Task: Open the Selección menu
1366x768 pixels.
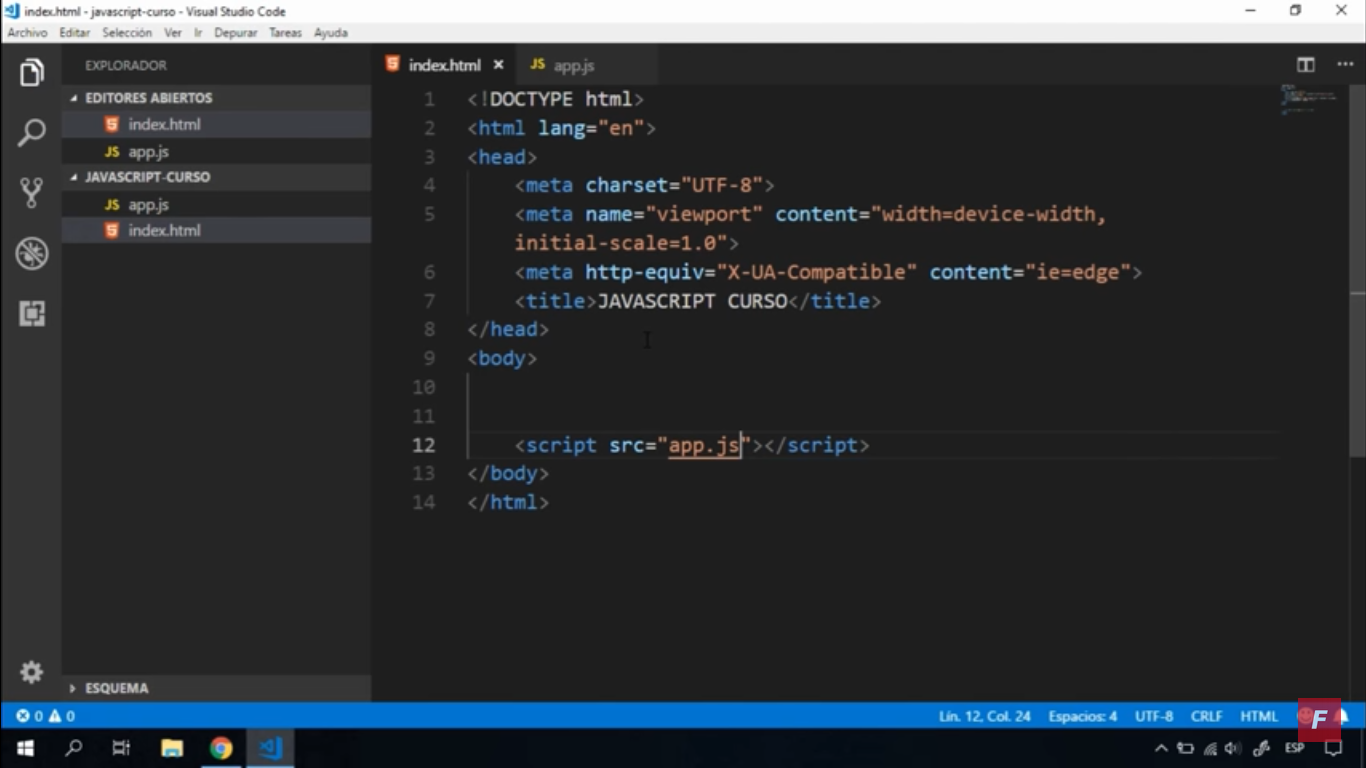Action: pyautogui.click(x=127, y=33)
